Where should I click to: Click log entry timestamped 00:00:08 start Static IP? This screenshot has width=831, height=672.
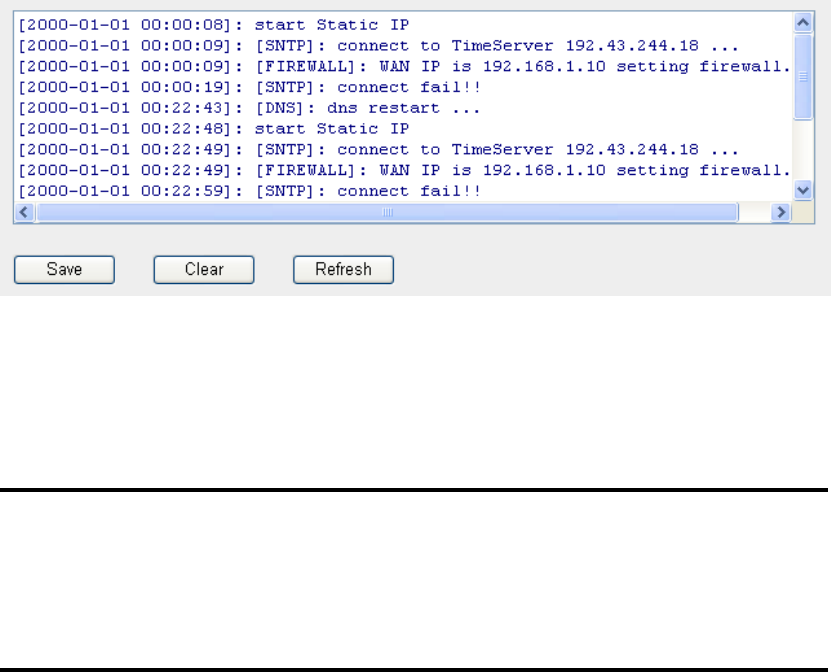click(x=214, y=25)
